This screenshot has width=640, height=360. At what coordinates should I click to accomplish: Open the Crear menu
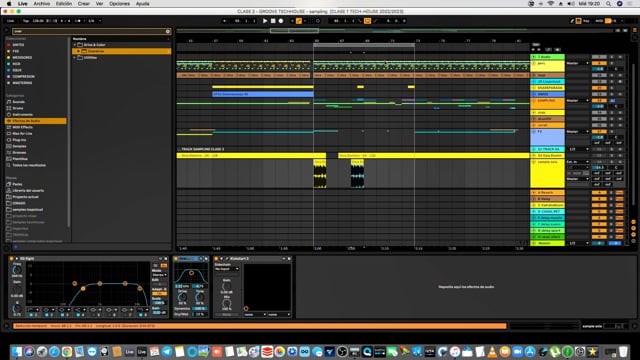tap(84, 4)
